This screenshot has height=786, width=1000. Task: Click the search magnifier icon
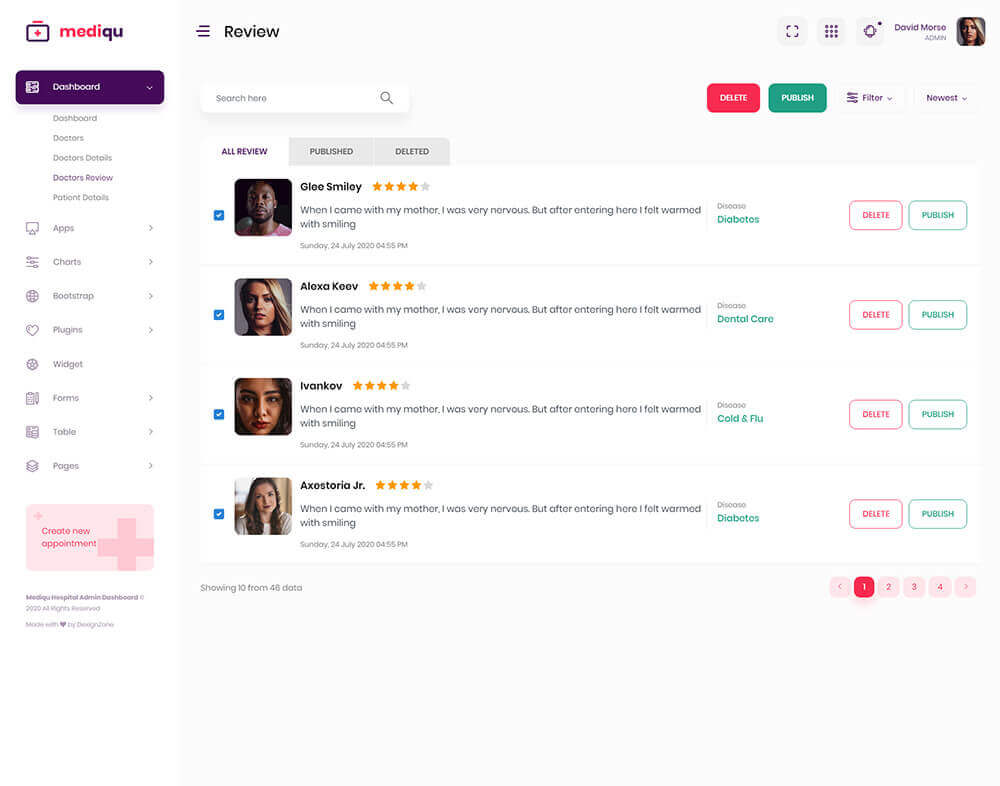(386, 98)
